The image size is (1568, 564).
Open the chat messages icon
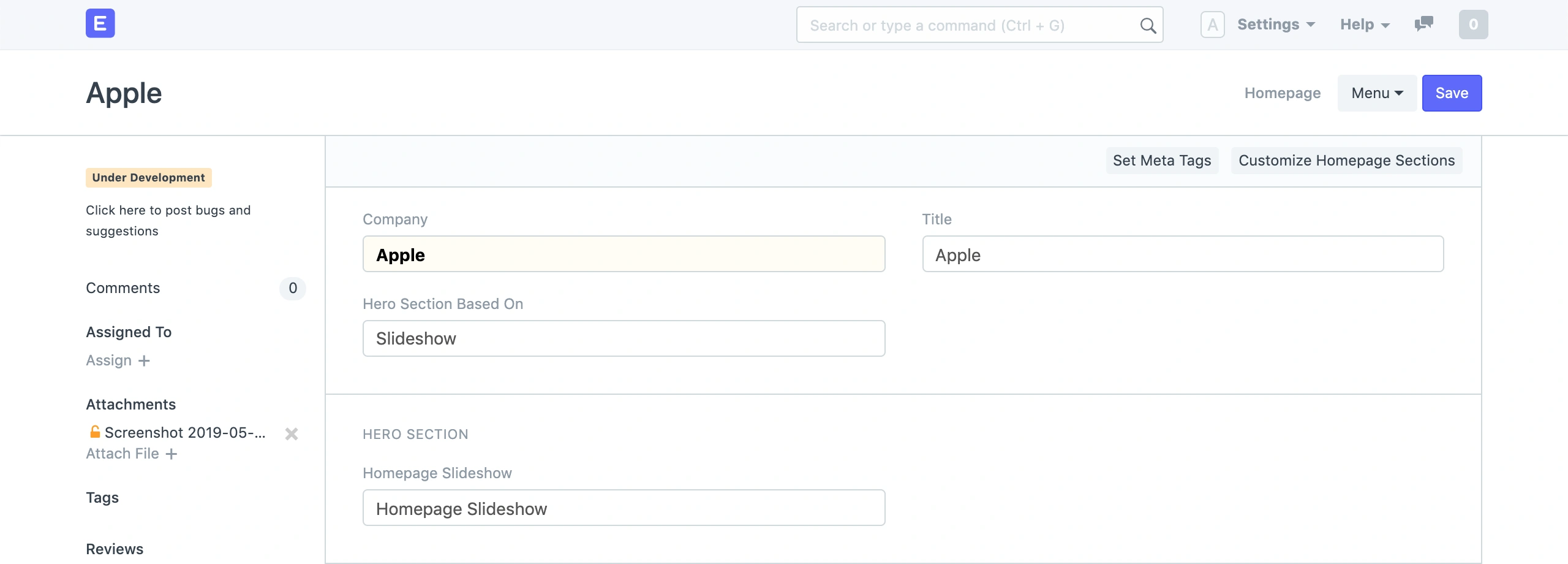tap(1423, 25)
